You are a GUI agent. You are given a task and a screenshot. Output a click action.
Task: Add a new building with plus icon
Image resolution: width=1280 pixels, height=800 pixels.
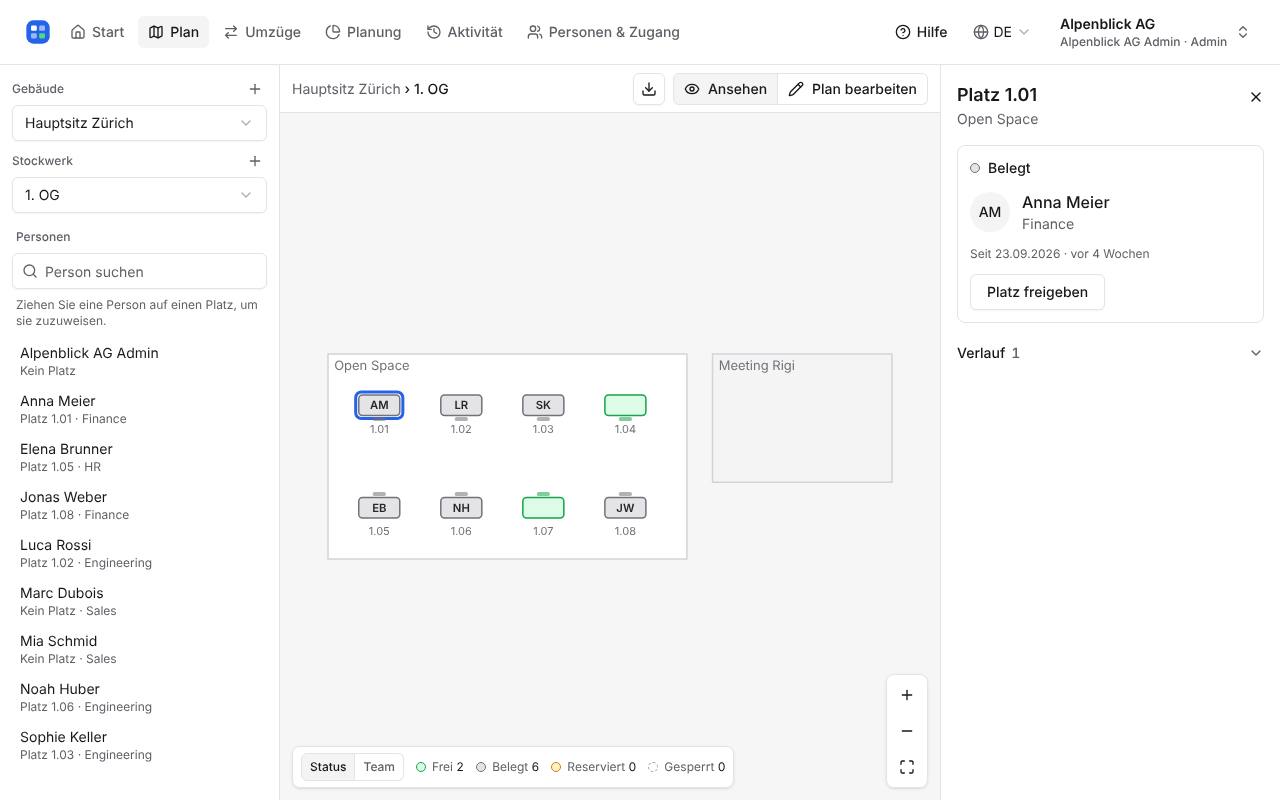point(255,89)
